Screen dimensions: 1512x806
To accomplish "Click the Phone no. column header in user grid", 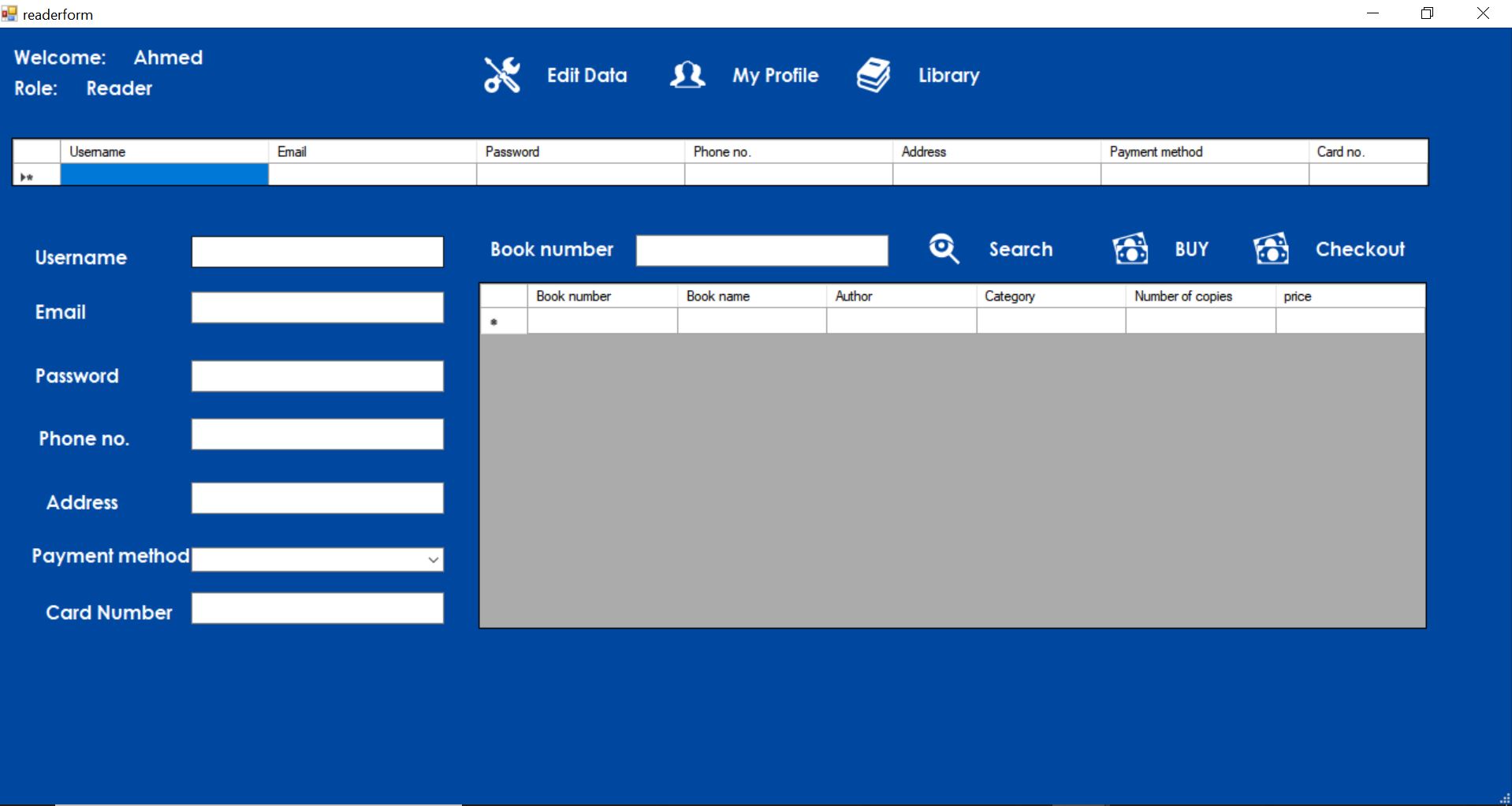I will [789, 151].
